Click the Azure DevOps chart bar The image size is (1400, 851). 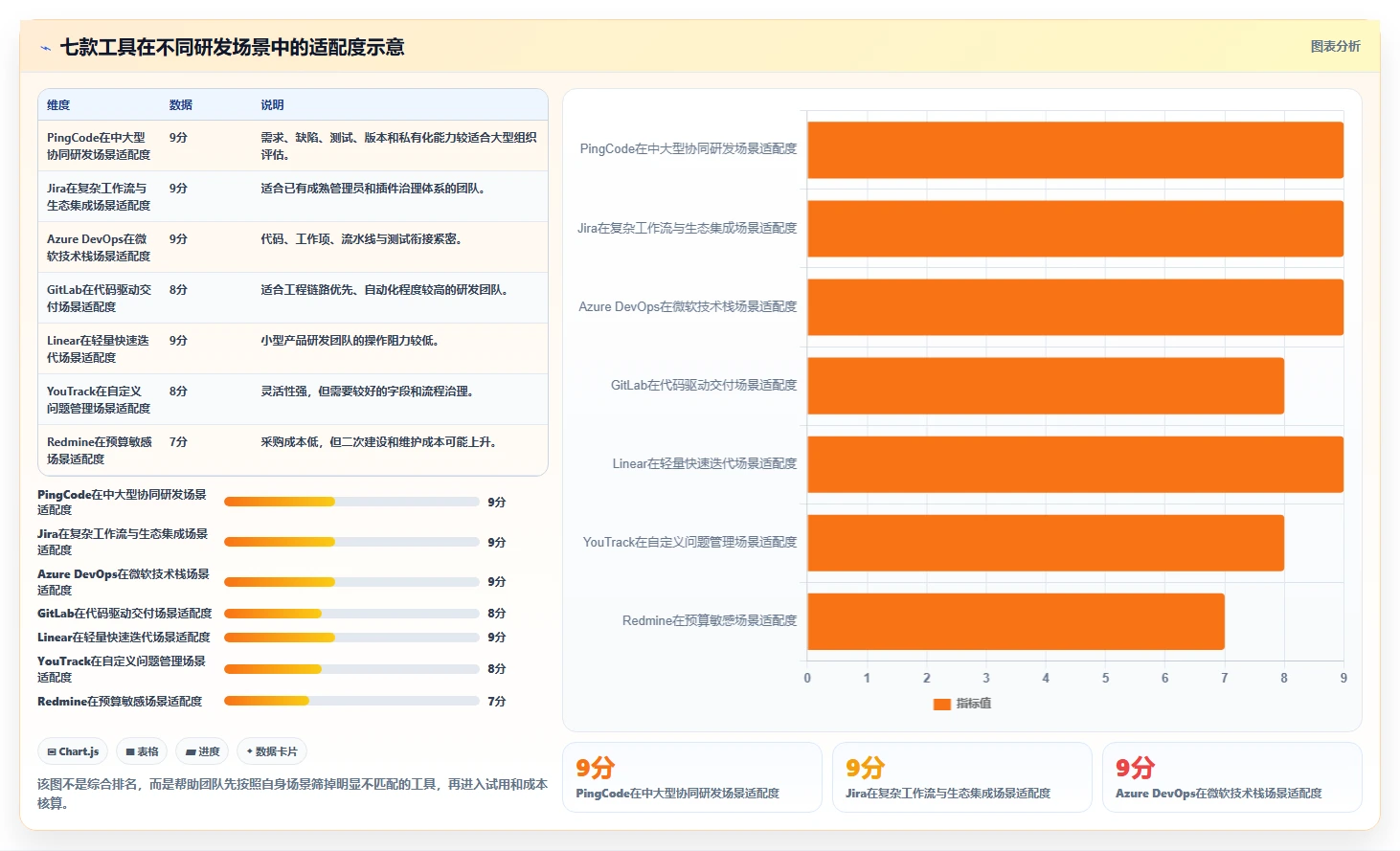point(1075,307)
